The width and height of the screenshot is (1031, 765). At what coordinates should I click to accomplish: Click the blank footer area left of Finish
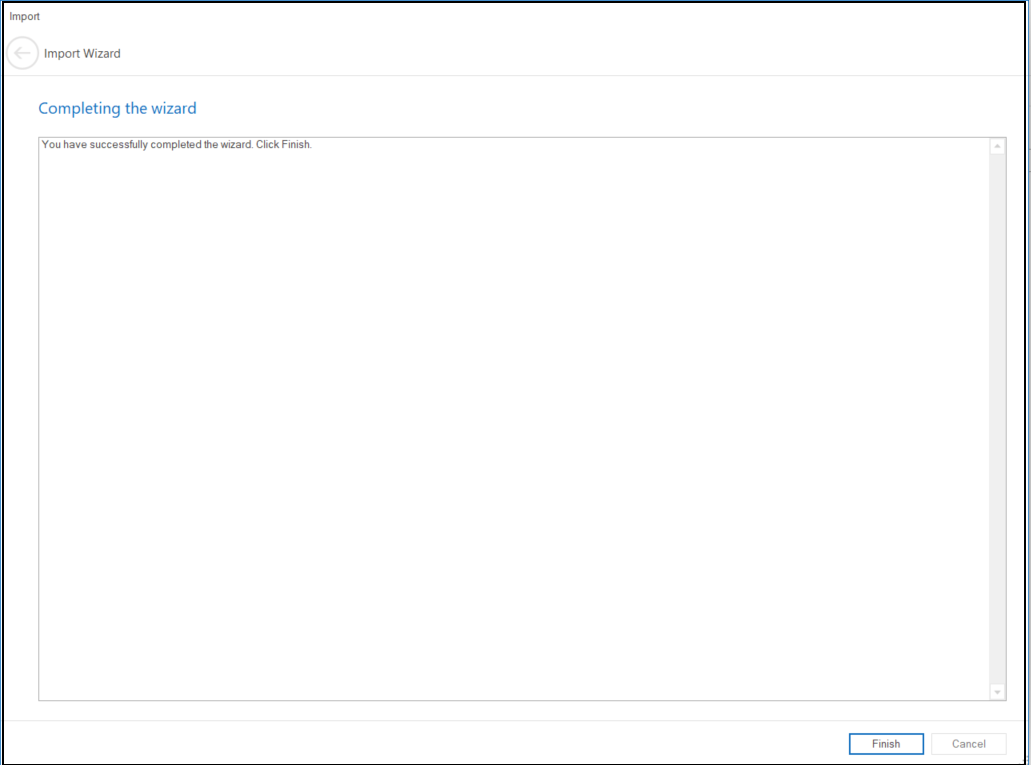click(x=420, y=743)
